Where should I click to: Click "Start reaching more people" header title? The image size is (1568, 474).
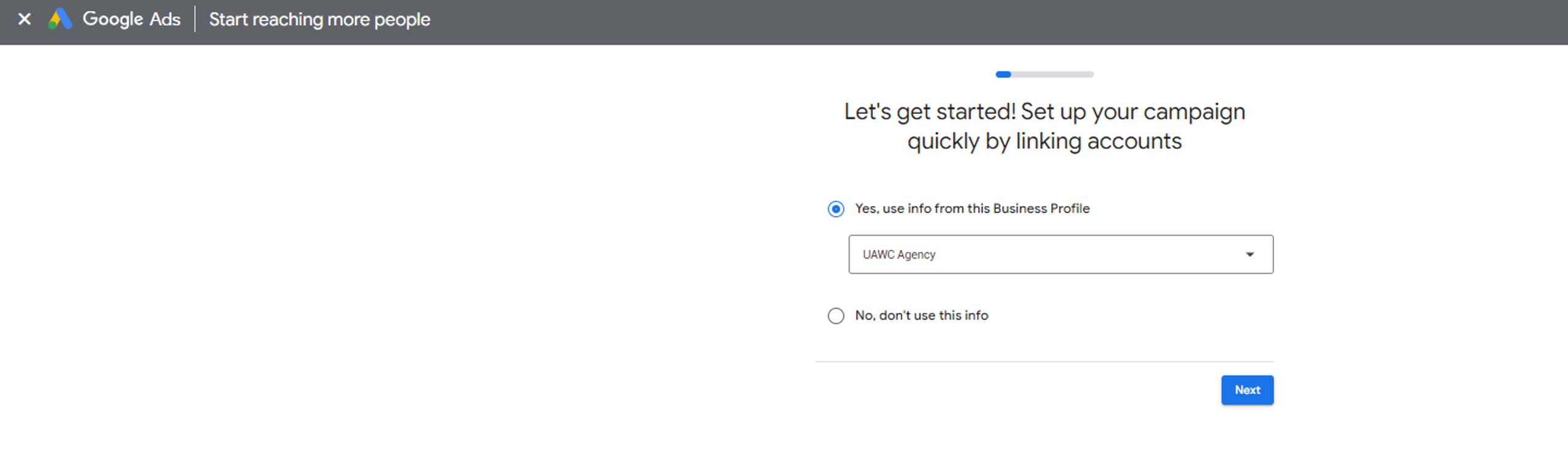tap(319, 20)
